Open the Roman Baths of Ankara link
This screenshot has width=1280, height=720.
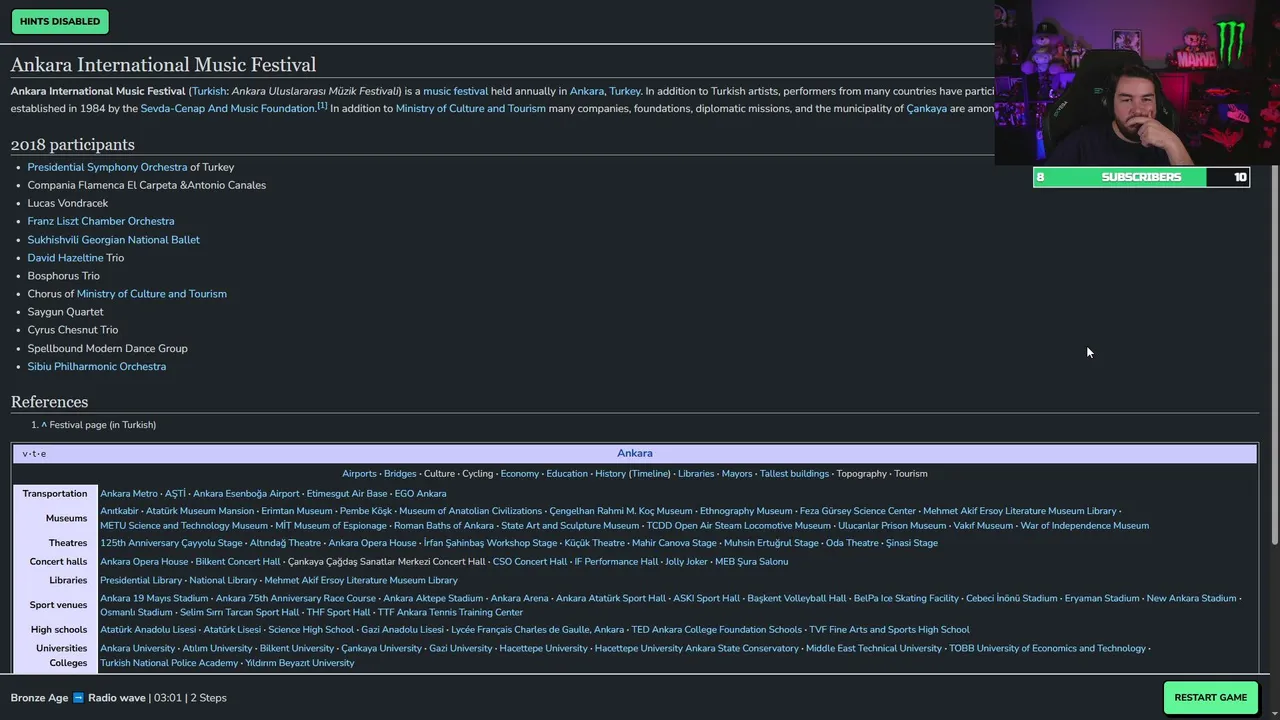(444, 526)
